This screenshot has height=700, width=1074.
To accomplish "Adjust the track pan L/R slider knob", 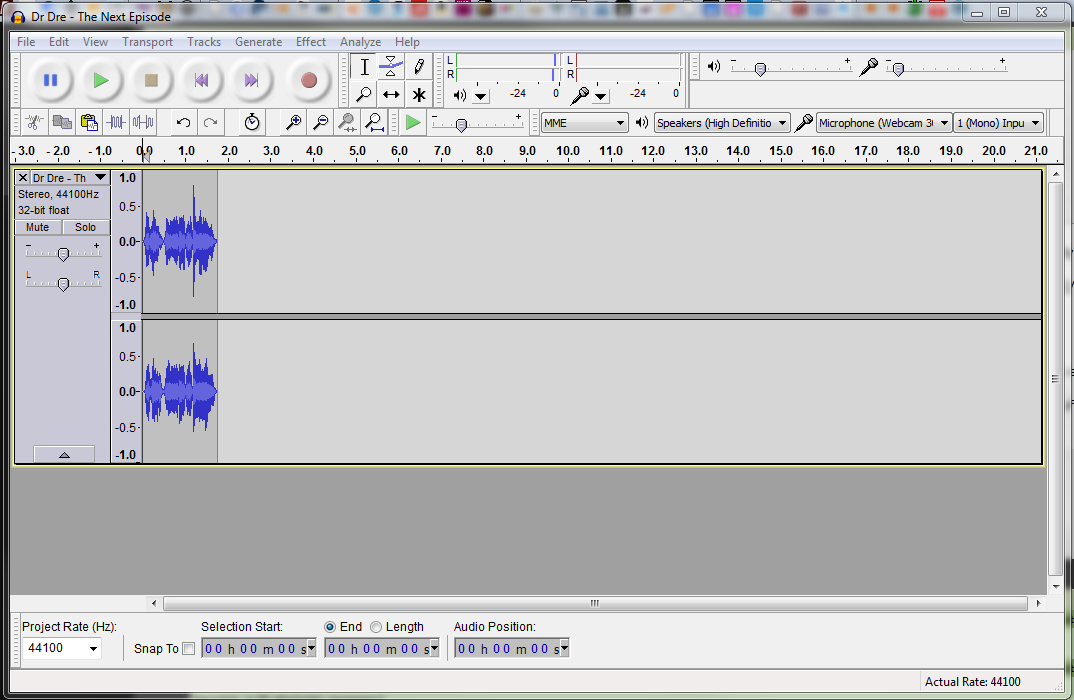I will click(63, 284).
